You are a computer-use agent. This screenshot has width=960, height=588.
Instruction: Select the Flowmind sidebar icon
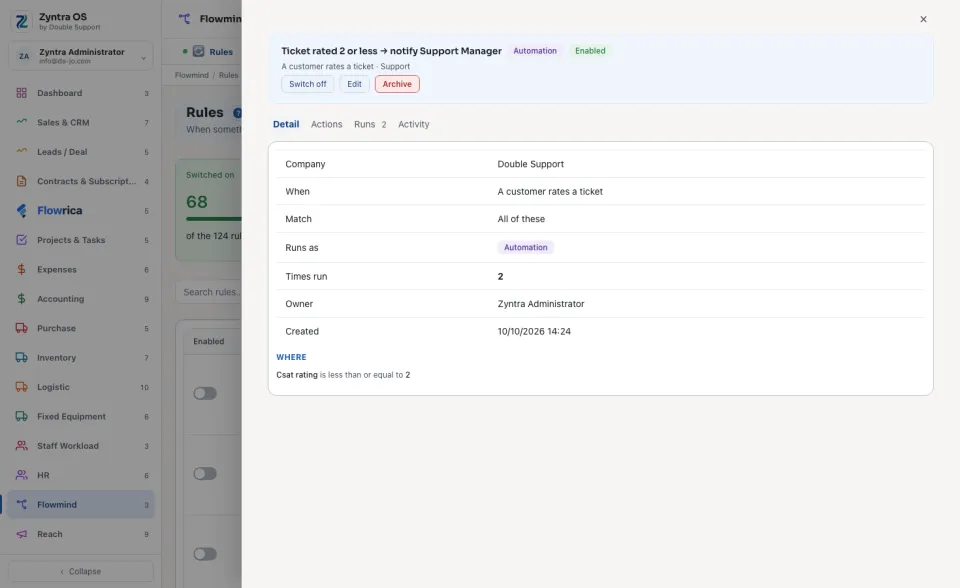tap(21, 504)
